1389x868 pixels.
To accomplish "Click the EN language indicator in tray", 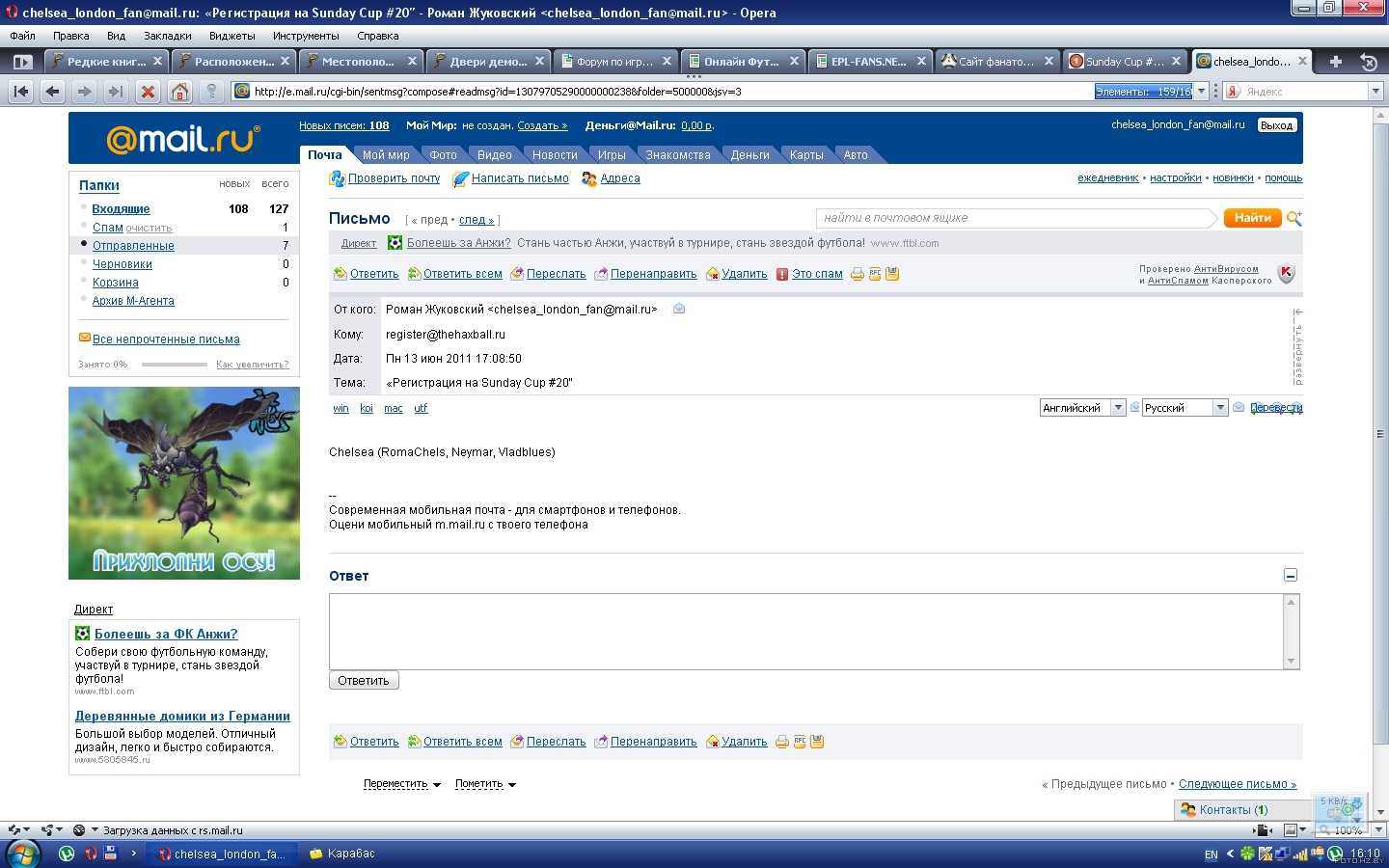I will tap(1212, 854).
